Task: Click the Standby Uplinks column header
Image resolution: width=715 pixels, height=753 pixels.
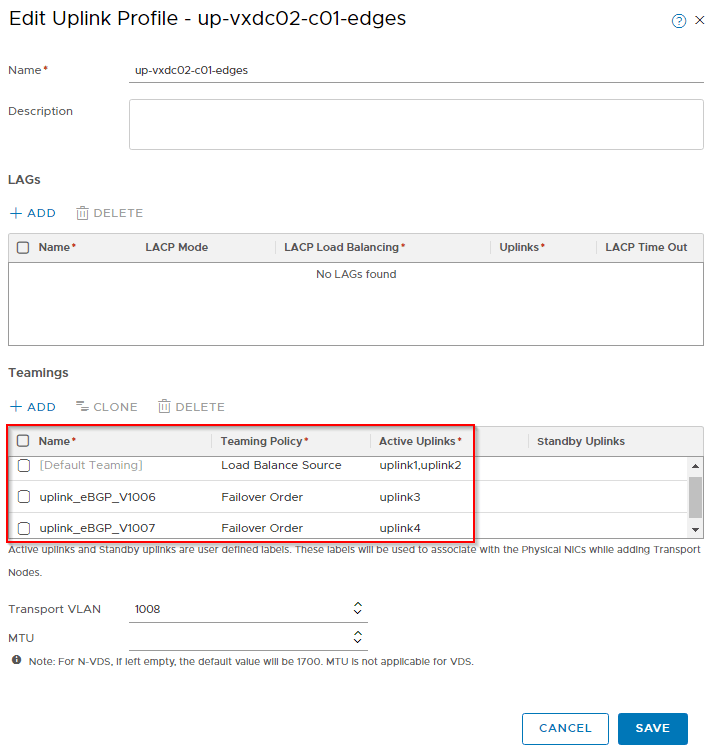Action: click(581, 441)
